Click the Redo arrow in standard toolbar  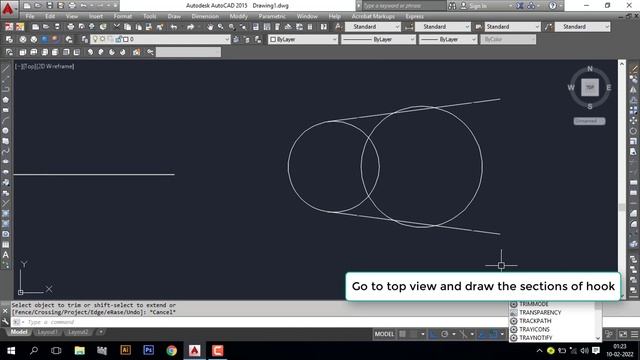click(191, 27)
